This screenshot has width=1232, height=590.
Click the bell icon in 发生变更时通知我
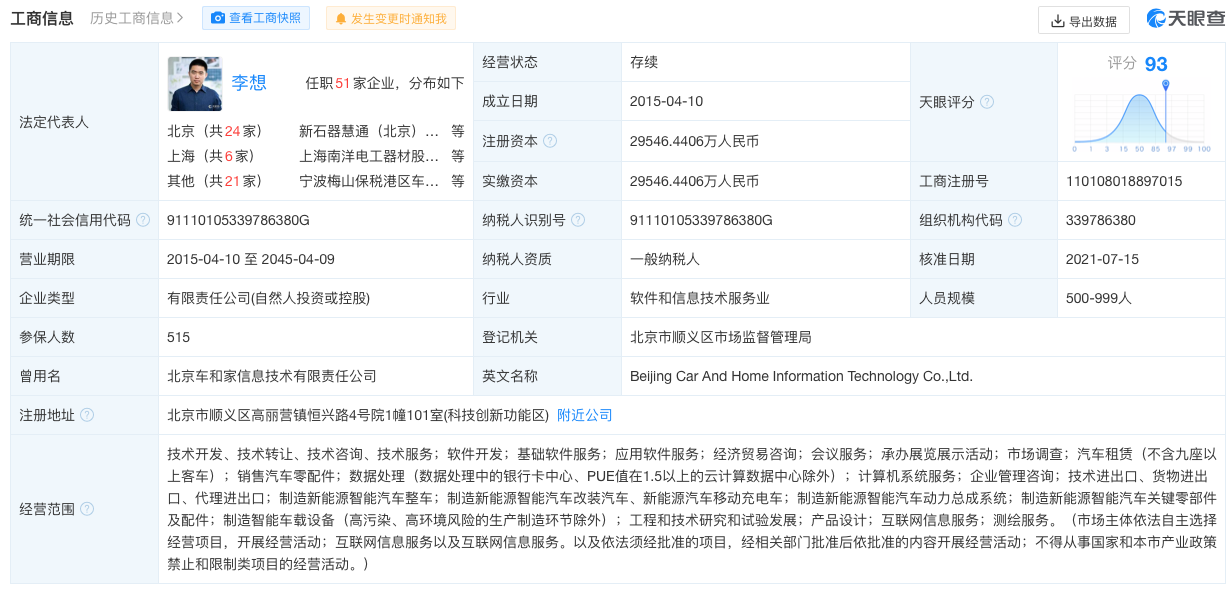pos(341,18)
